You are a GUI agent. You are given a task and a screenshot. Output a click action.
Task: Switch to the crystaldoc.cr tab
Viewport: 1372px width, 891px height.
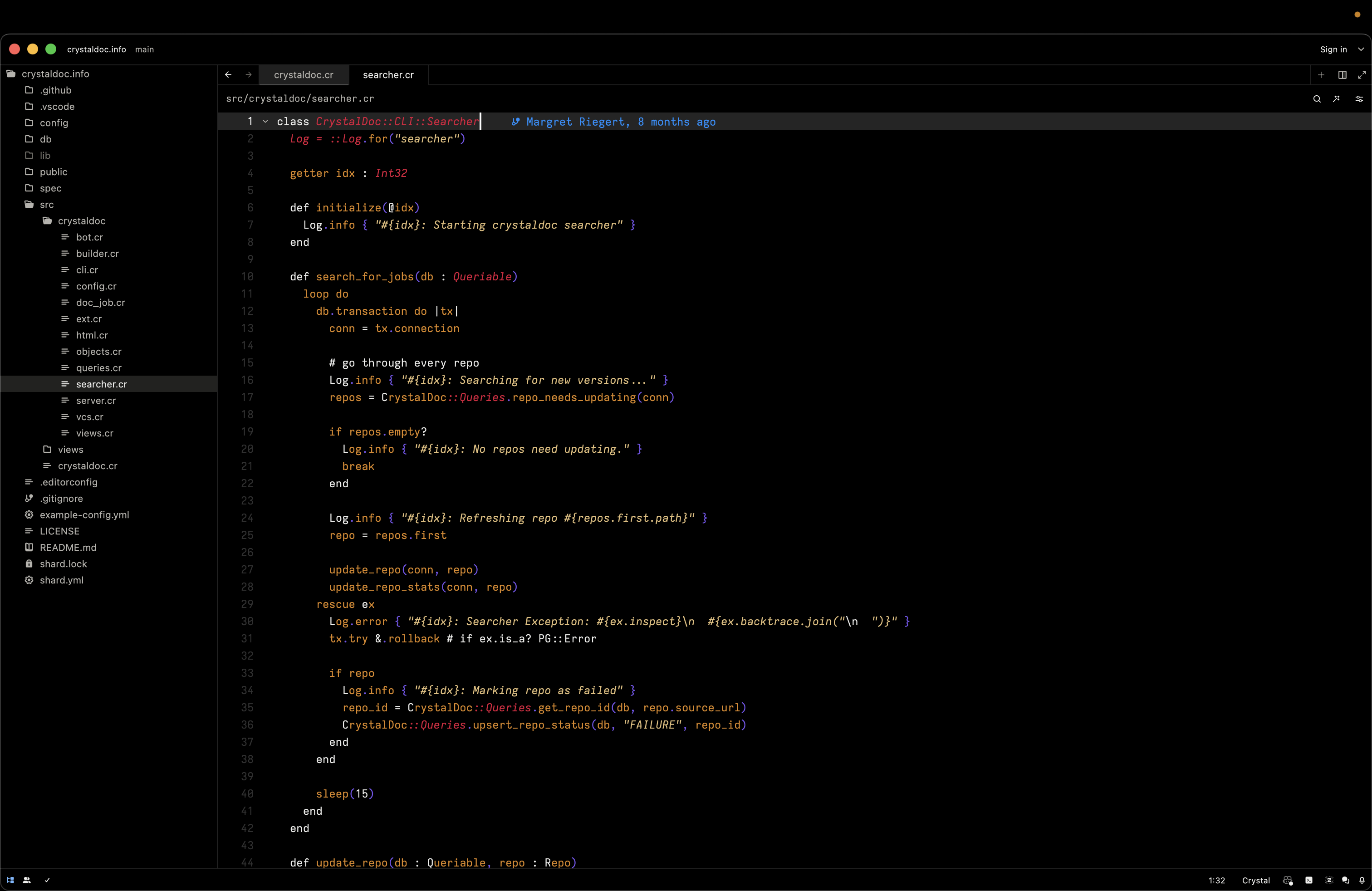303,75
